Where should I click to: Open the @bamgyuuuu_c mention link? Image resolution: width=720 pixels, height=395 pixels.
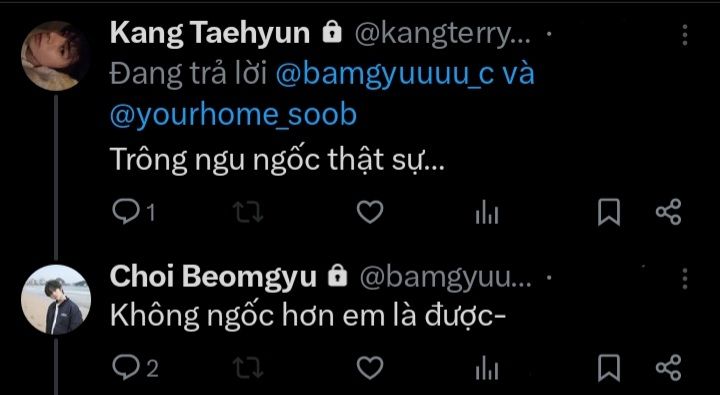pyautogui.click(x=385, y=74)
